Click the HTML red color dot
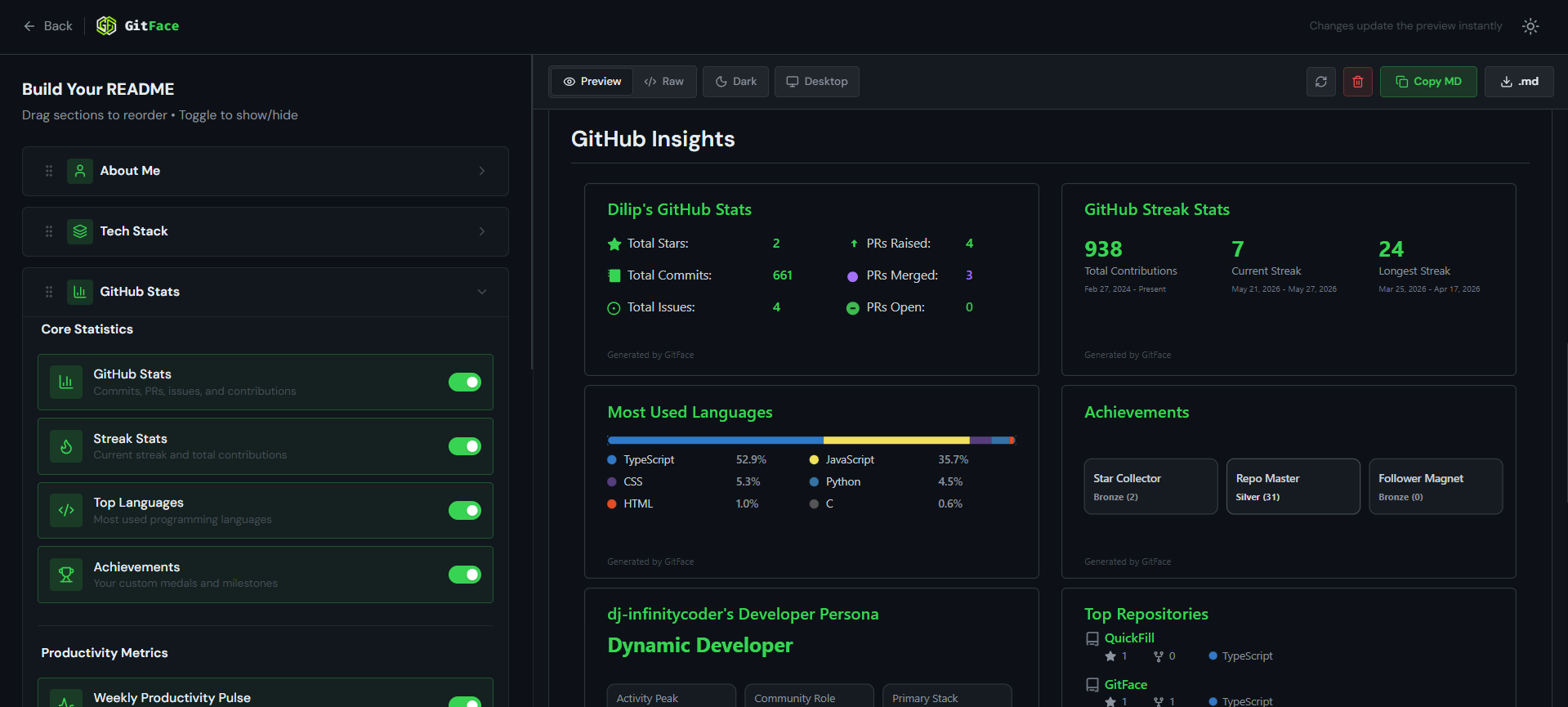The height and width of the screenshot is (707, 1568). click(612, 504)
